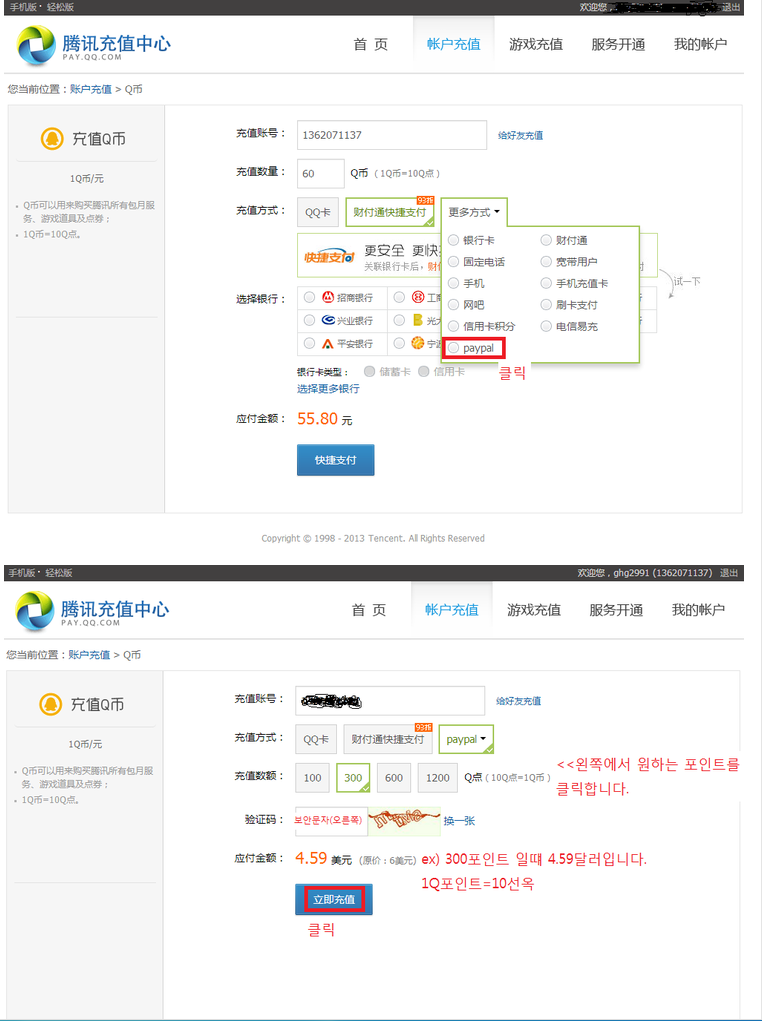The height and width of the screenshot is (1021, 762).
Task: Open the paypal payment method dropdown
Action: tap(466, 740)
